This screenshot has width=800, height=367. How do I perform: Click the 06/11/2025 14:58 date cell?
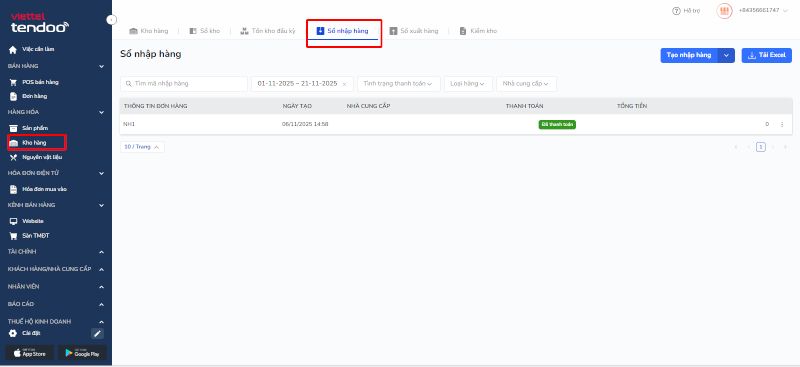click(x=305, y=125)
